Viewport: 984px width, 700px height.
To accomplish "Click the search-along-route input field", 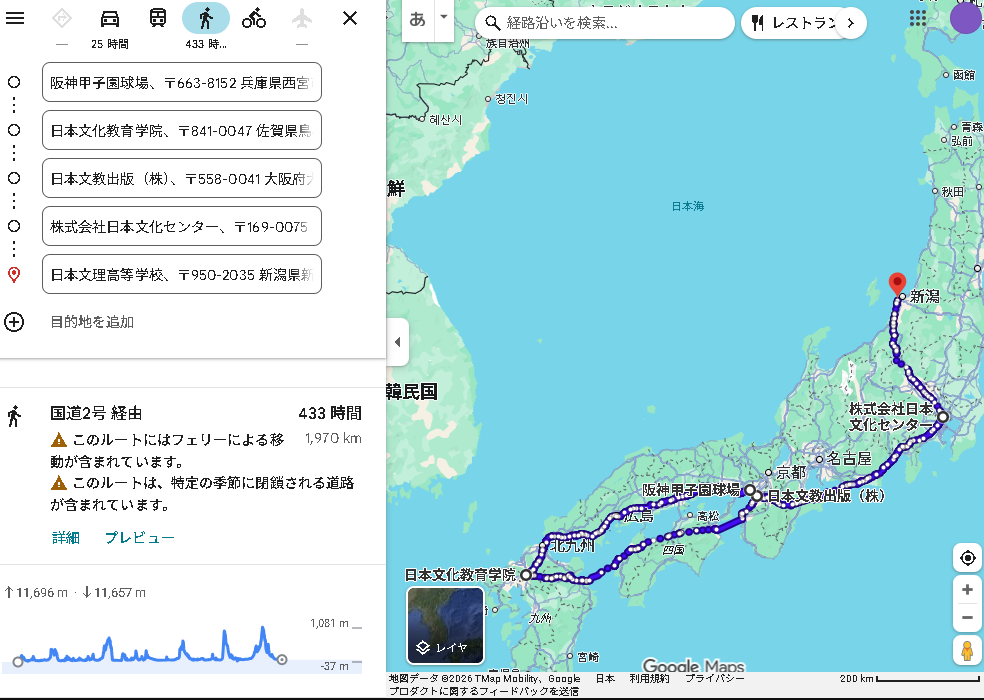I will pos(615,23).
